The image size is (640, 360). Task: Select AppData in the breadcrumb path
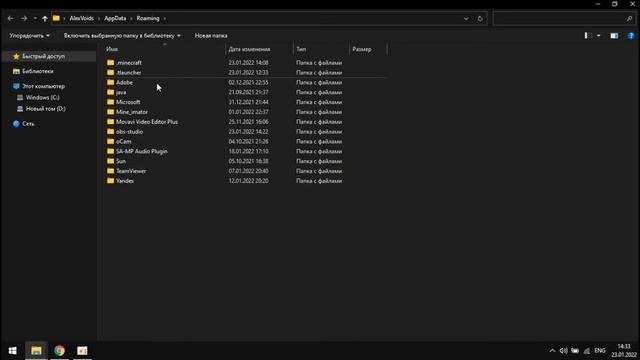coord(115,18)
